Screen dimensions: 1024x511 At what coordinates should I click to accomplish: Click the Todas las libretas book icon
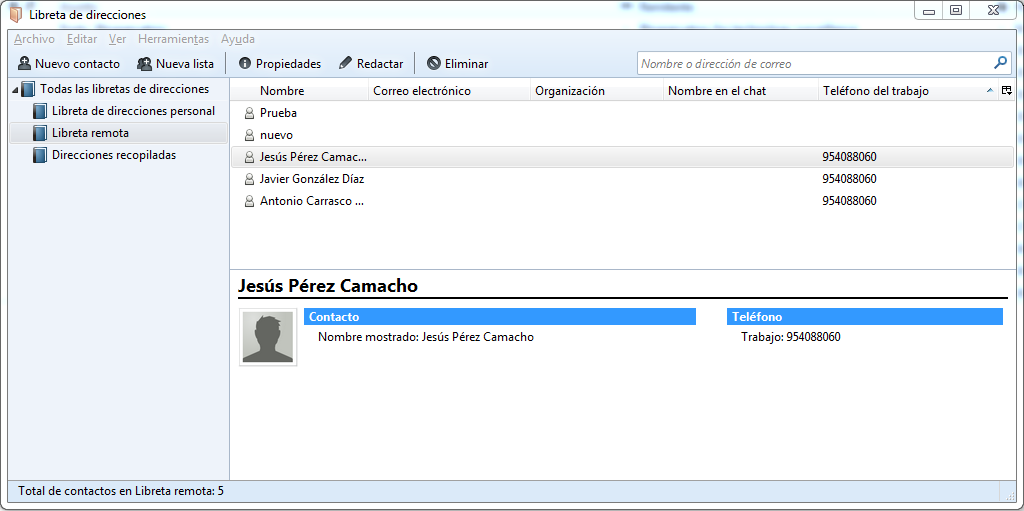coord(28,89)
